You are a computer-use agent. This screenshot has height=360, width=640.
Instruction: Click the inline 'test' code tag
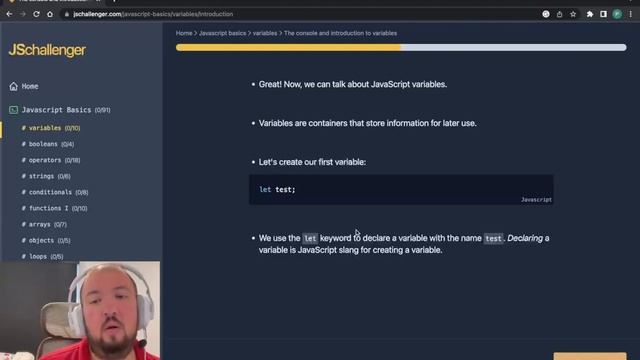tap(493, 238)
